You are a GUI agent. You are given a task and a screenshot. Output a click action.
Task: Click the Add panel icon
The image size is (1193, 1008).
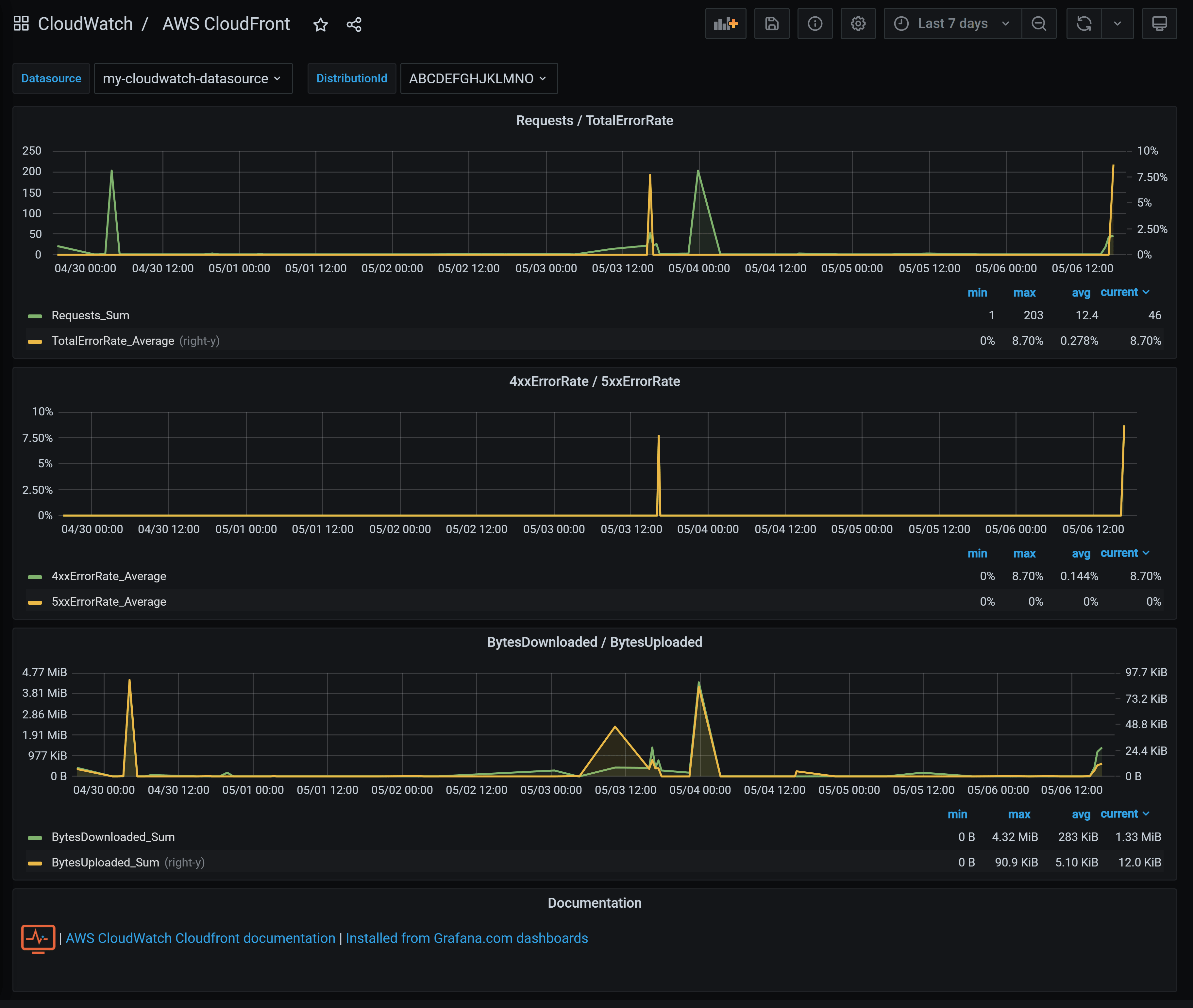click(x=725, y=24)
